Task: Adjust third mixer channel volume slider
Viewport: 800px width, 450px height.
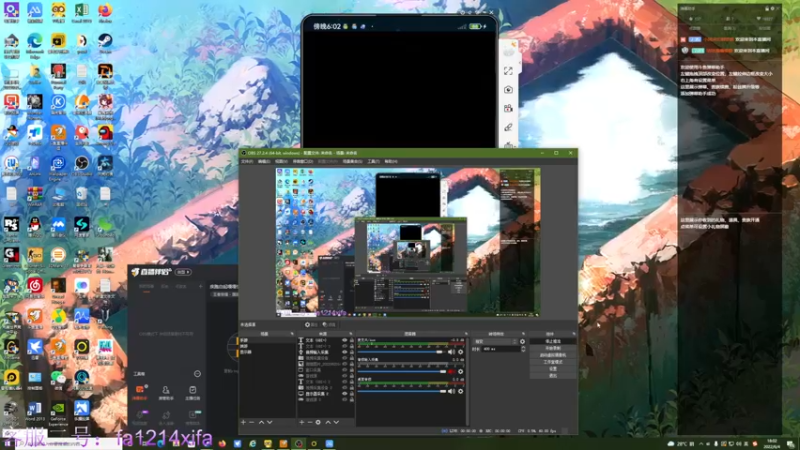Action: click(402, 391)
